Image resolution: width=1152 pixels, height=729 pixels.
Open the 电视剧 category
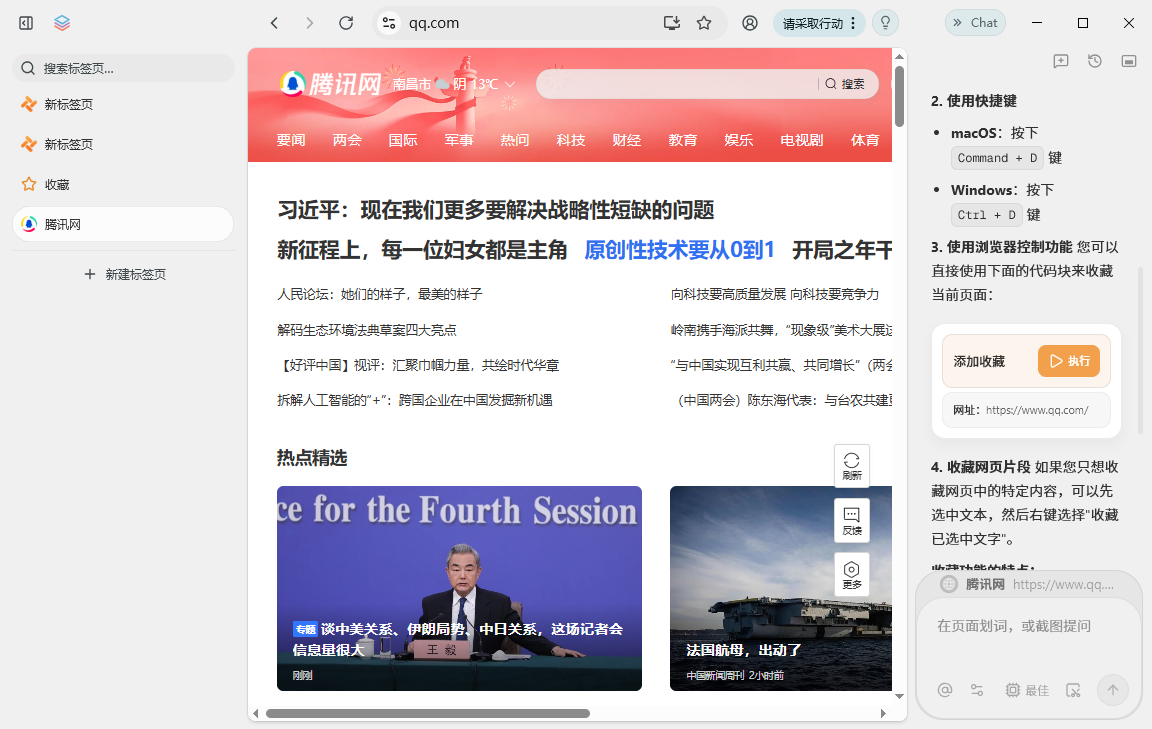(802, 140)
